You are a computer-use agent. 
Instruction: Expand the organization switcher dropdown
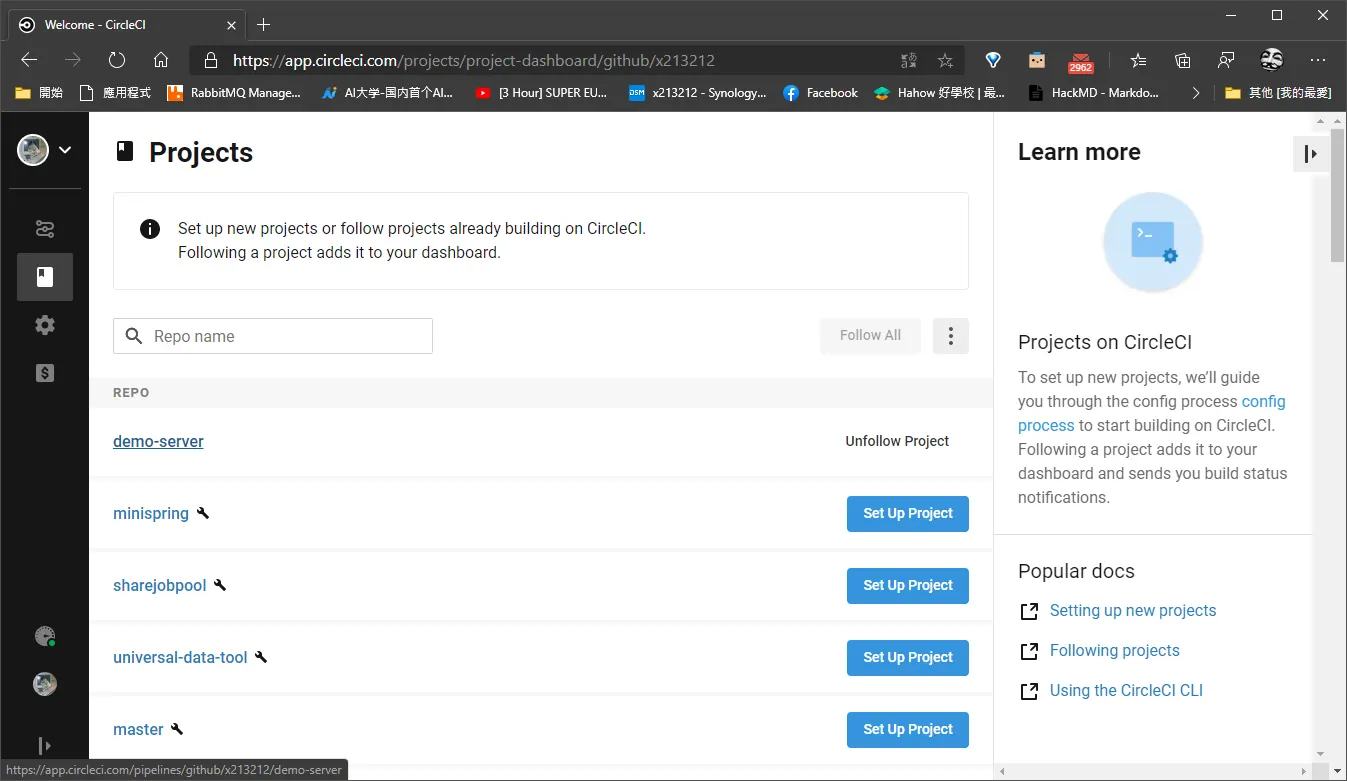point(45,151)
